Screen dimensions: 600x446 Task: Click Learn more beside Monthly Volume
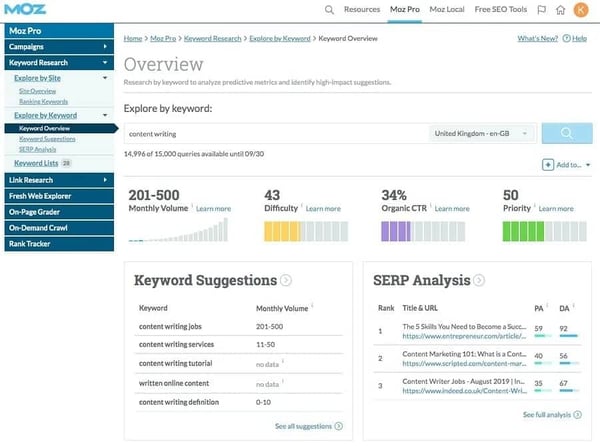pyautogui.click(x=214, y=209)
